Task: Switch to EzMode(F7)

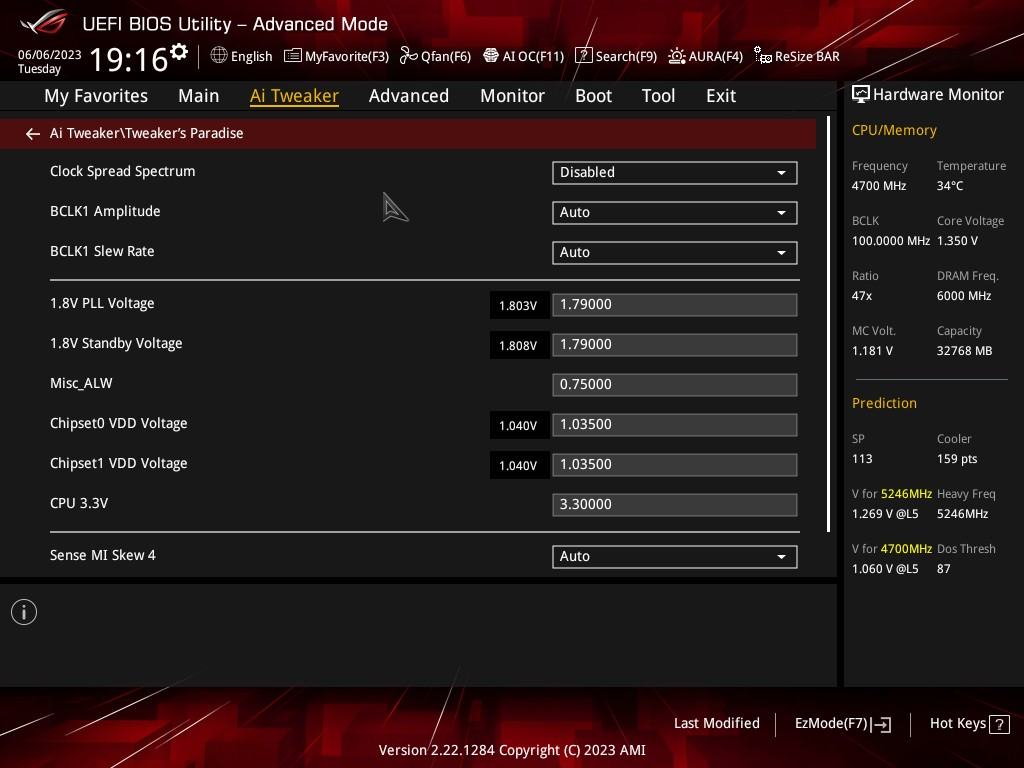Action: coord(843,724)
